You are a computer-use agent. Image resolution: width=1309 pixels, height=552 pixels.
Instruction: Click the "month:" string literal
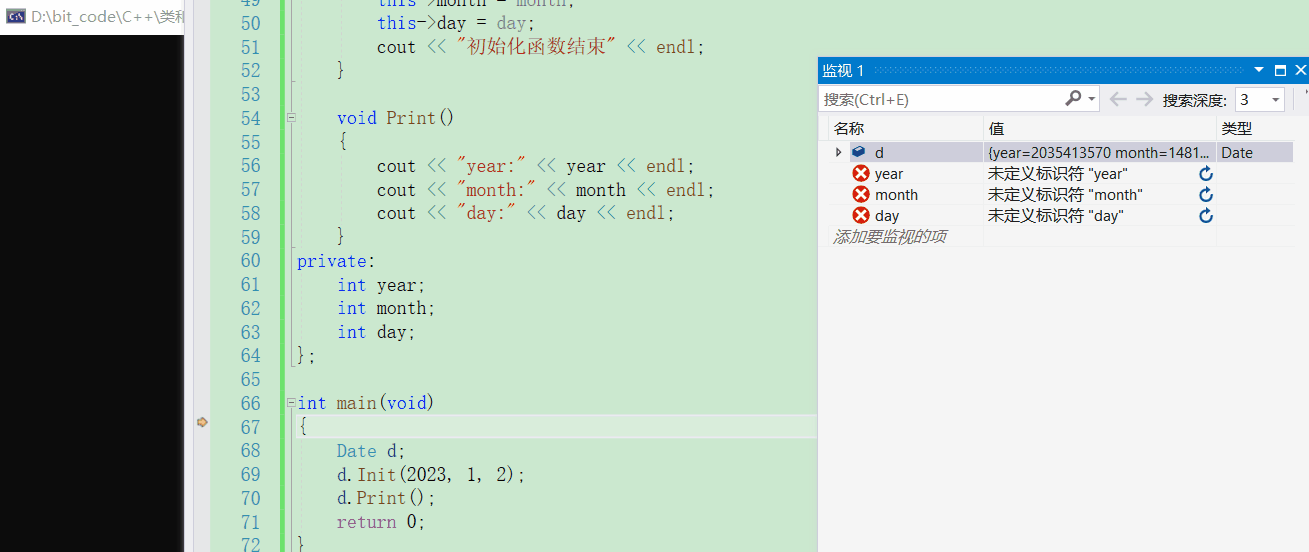coord(496,190)
